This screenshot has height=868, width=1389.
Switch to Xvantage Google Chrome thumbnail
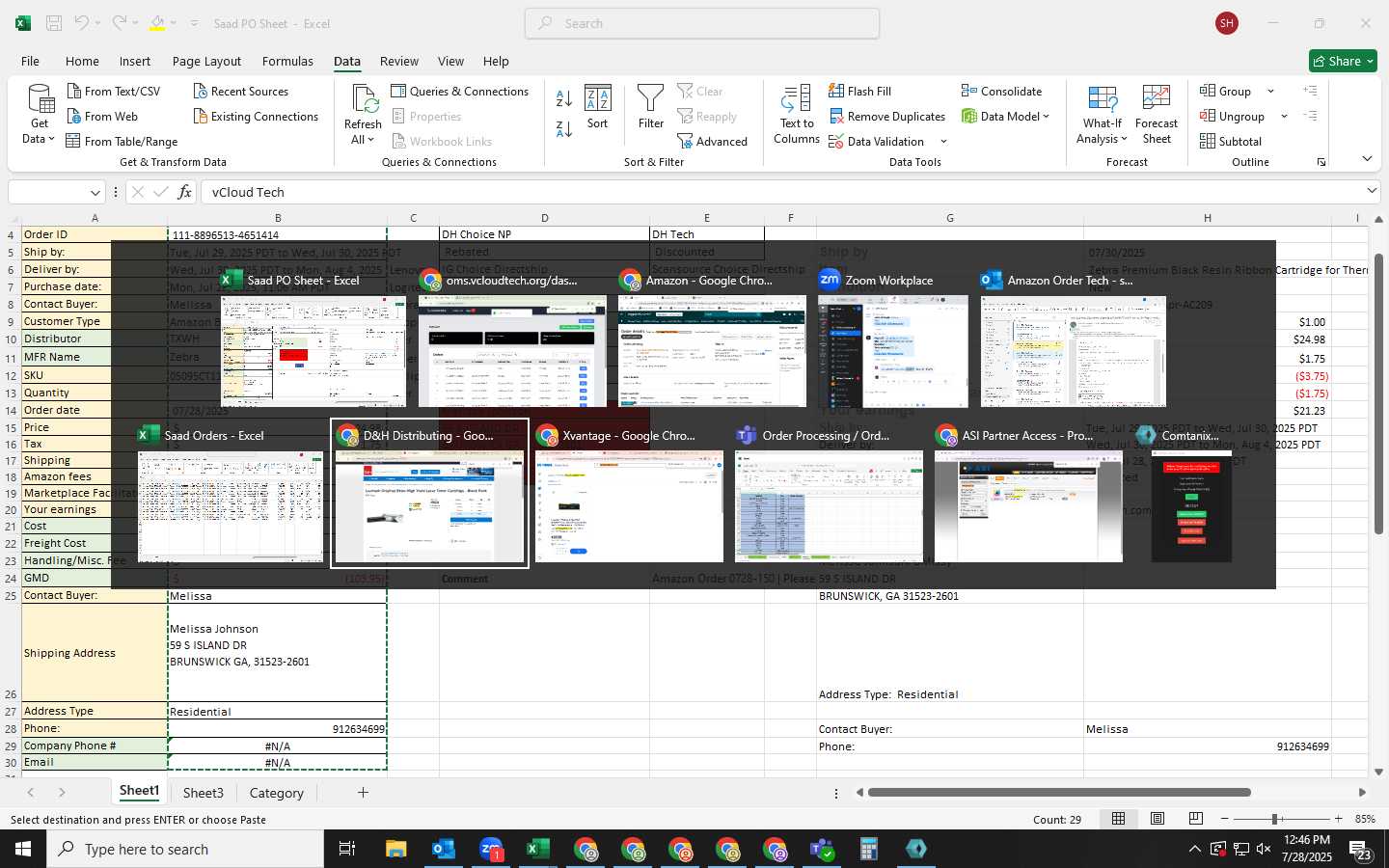[629, 494]
